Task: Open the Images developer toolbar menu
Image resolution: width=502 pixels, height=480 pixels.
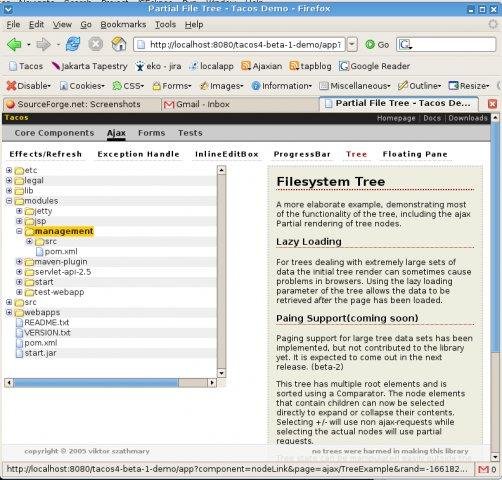Action: (x=221, y=86)
